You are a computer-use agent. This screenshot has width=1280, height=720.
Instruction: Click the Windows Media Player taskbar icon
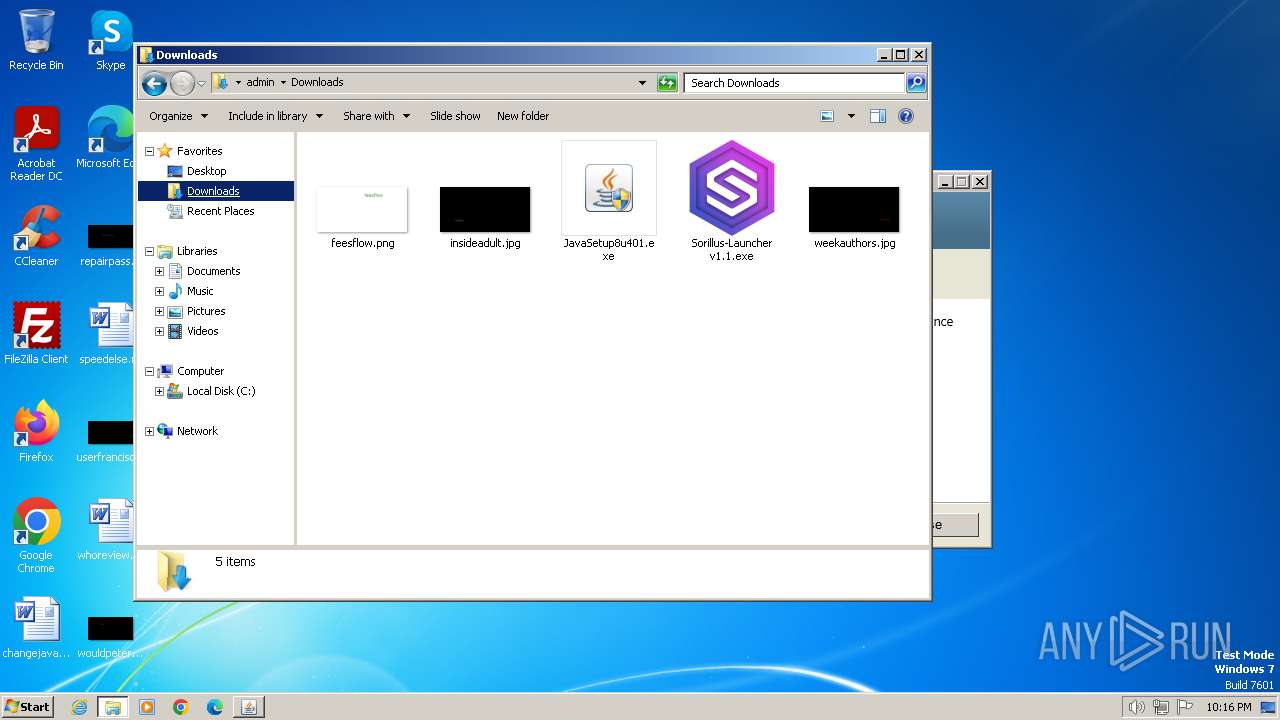[x=147, y=707]
